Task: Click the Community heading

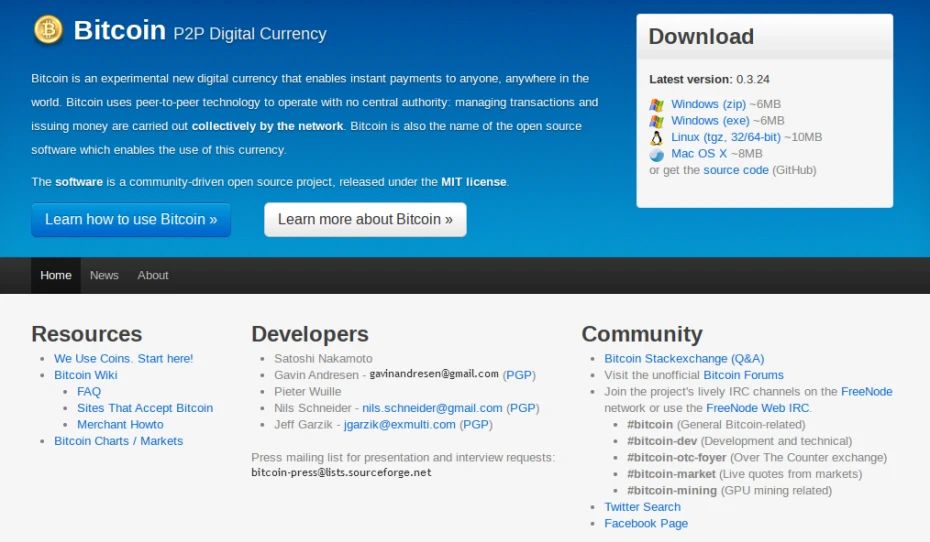Action: [x=642, y=334]
